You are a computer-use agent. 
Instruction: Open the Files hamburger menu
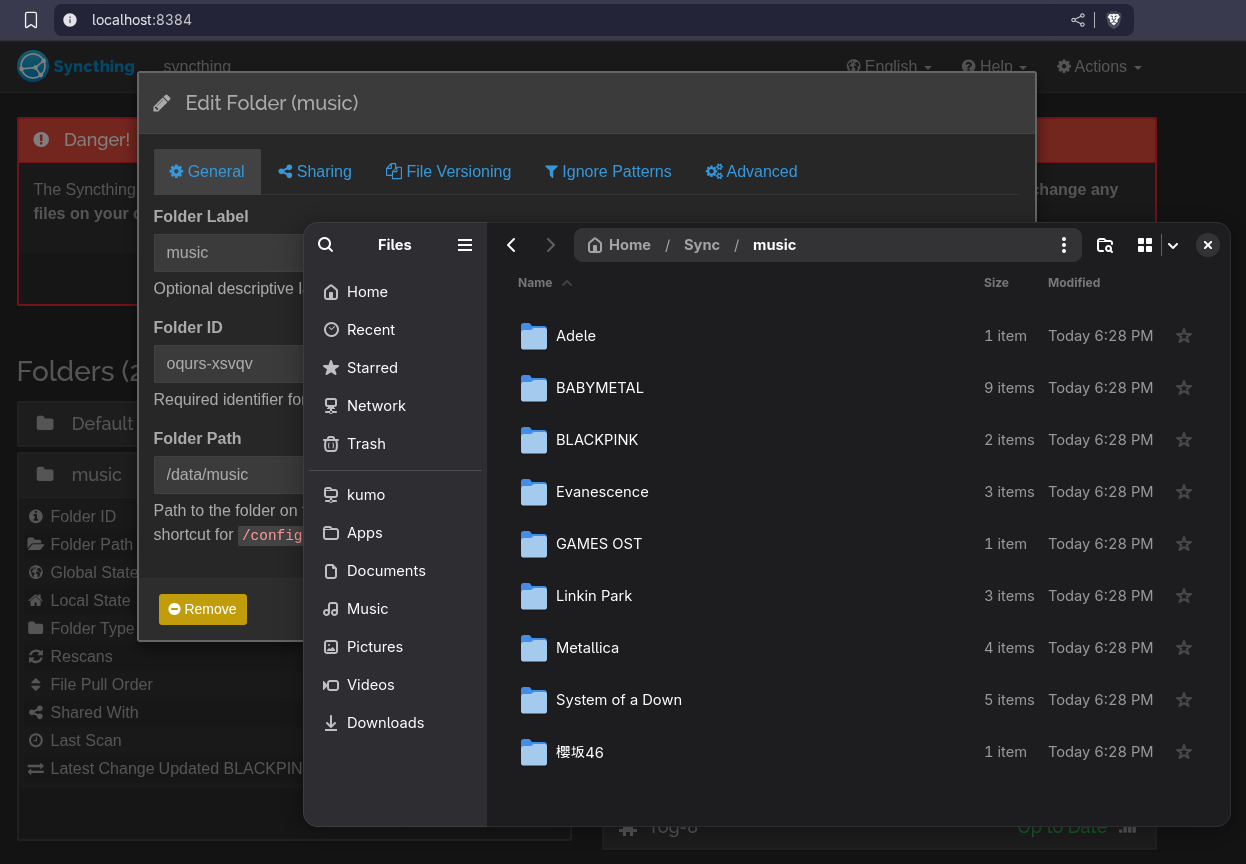click(465, 245)
